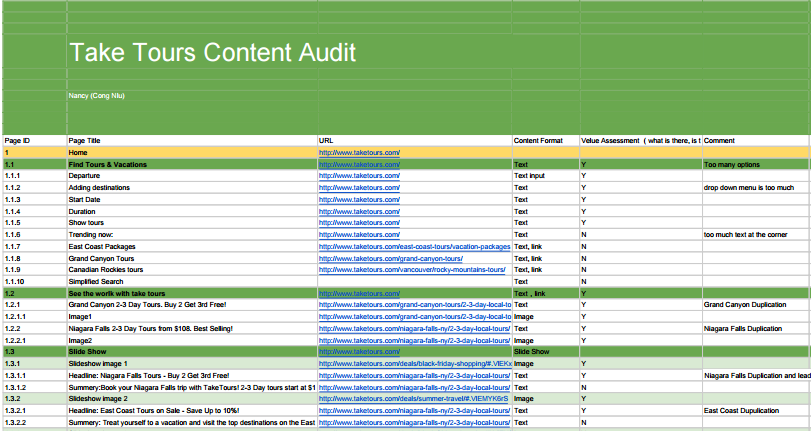
Task: Select the 'Start Date' cell
Action: (x=192, y=200)
